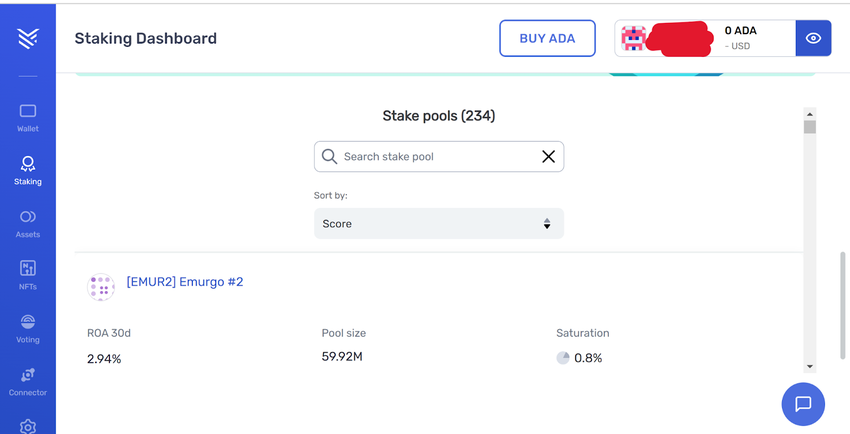Screen dimensions: 850x434
Task: Open the Settings gear in sidebar
Action: (28, 426)
